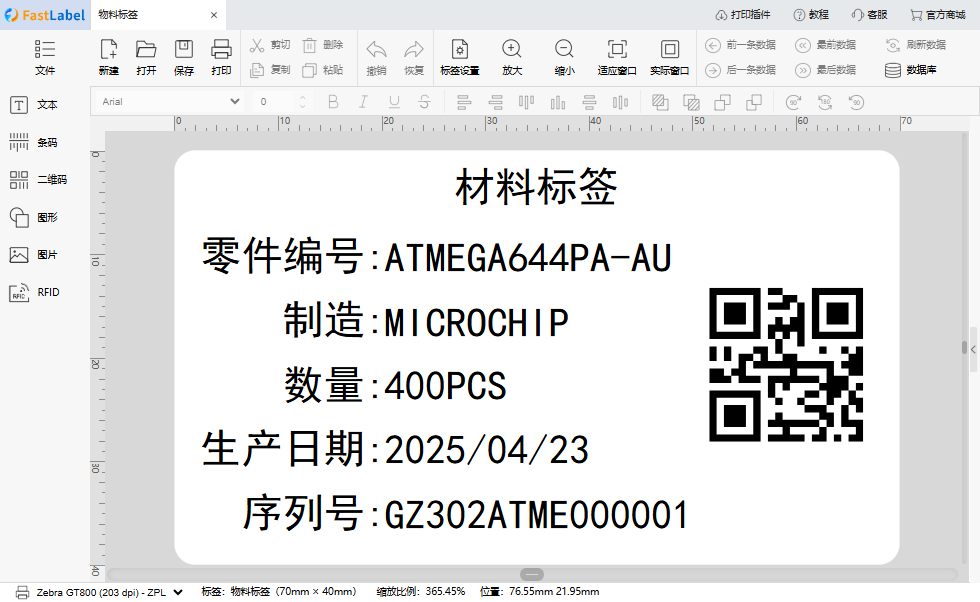Toggle strikethrough formatting

coord(424,102)
